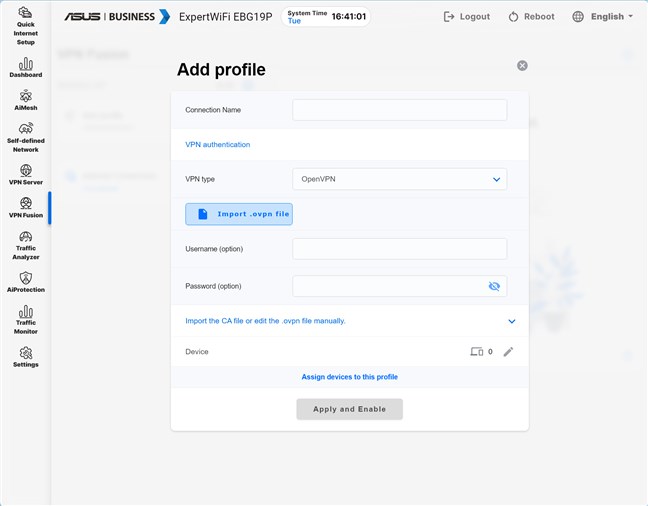Image resolution: width=648 pixels, height=506 pixels.
Task: Click the Connection Name input field
Action: coord(400,110)
